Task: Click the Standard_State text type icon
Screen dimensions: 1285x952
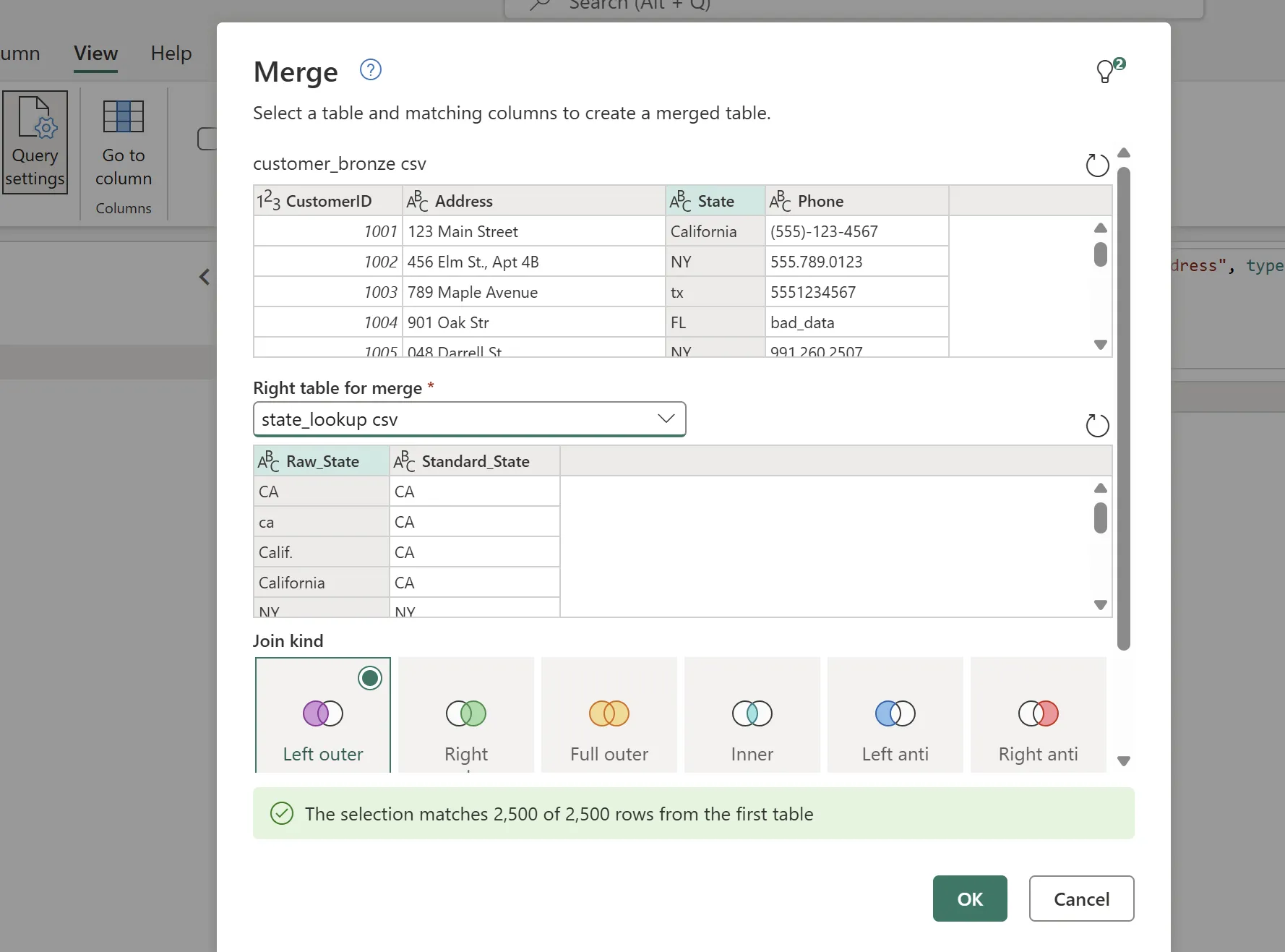Action: coord(405,460)
